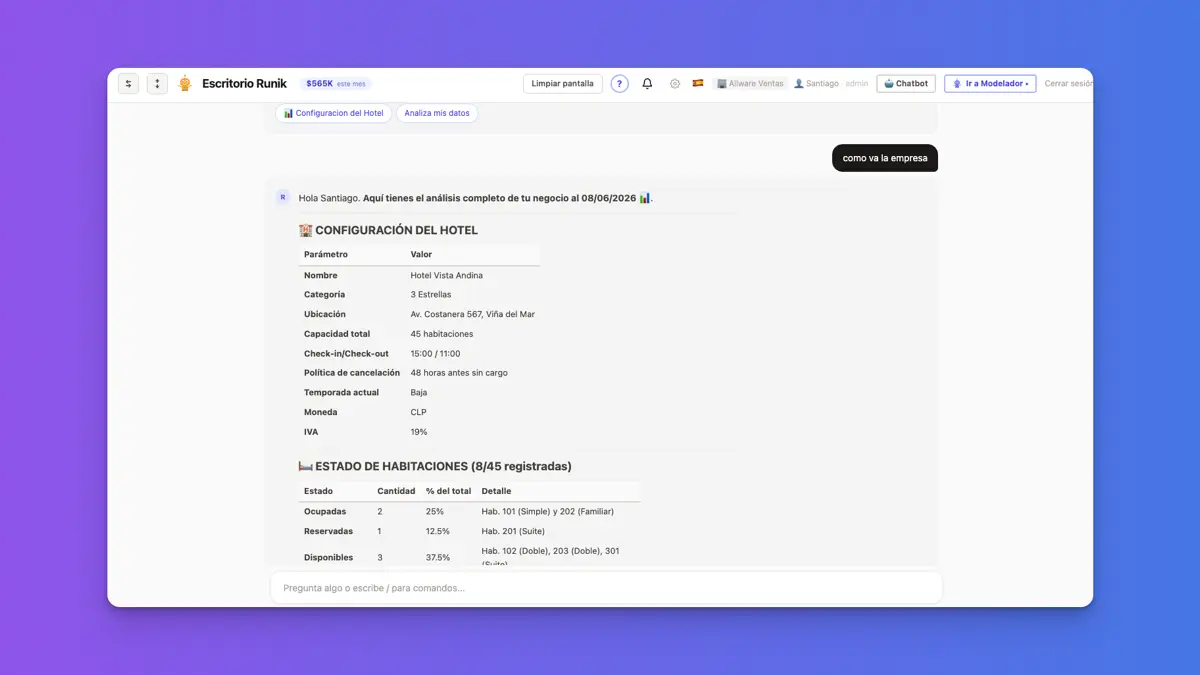
Task: Click the Check-in/Check-out label
Action: (x=346, y=354)
